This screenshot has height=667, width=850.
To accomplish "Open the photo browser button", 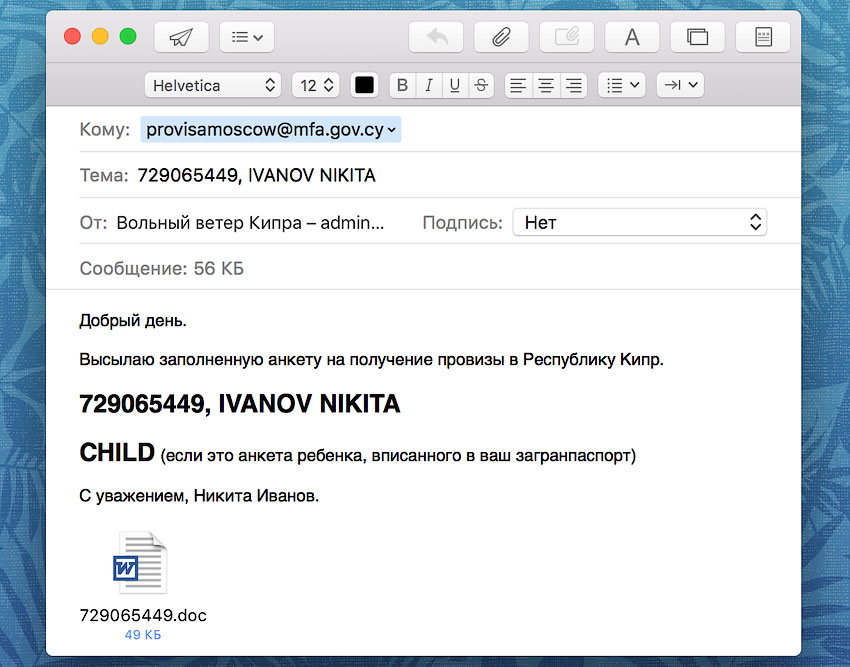I will (x=697, y=37).
